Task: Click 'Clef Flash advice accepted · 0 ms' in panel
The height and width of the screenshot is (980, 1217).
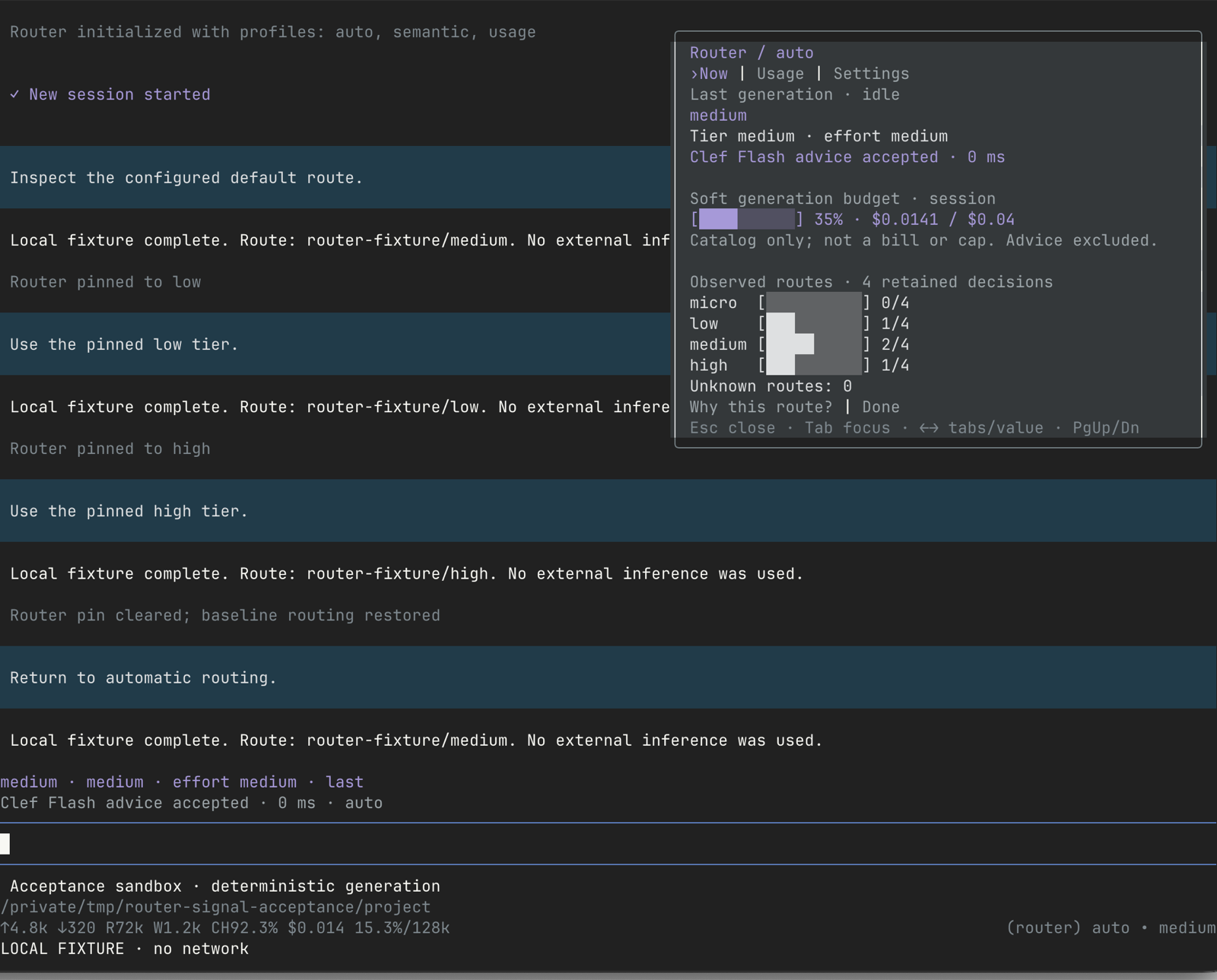Action: pyautogui.click(x=847, y=157)
